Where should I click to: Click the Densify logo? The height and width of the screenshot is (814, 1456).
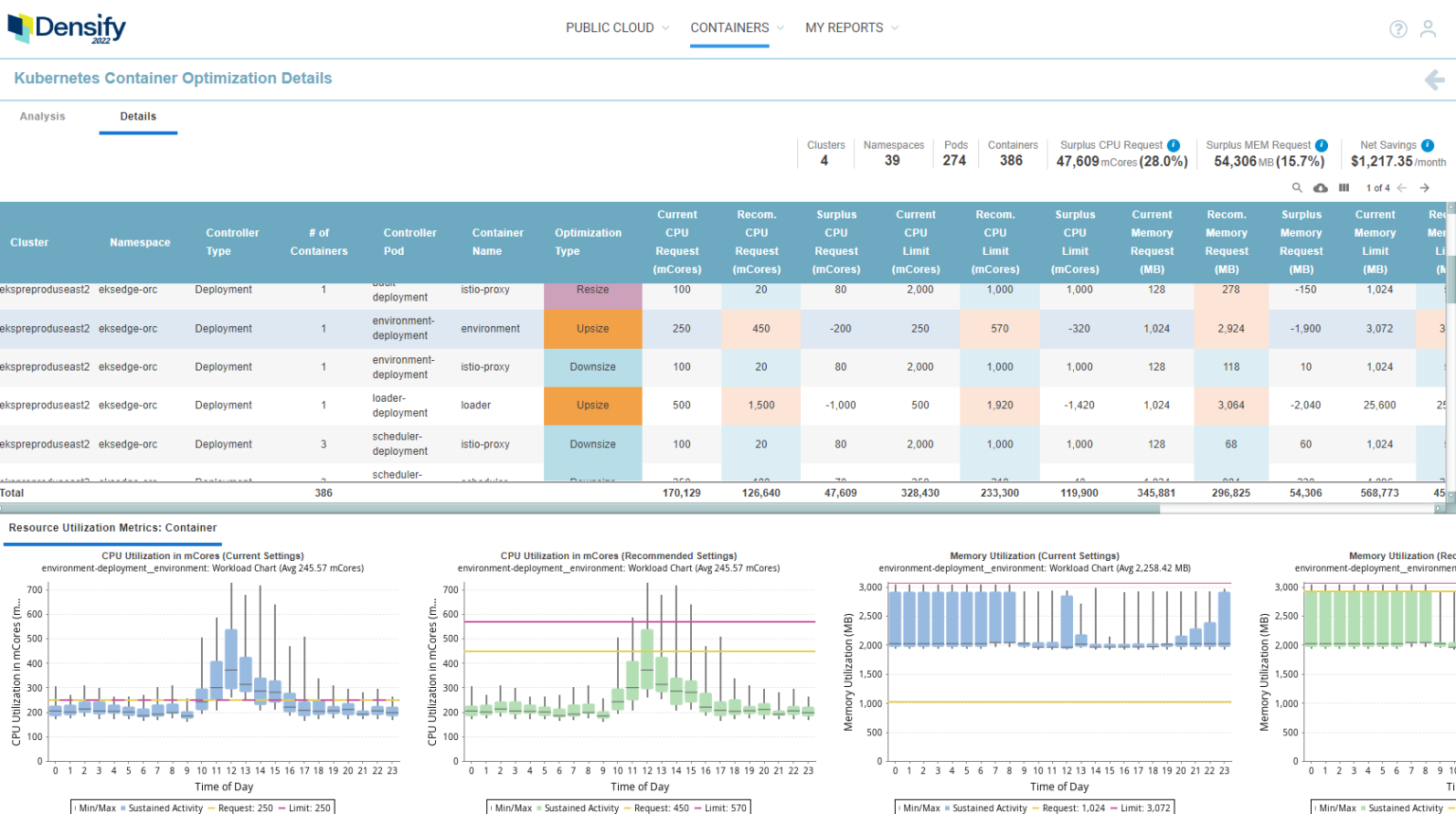pyautogui.click(x=65, y=28)
